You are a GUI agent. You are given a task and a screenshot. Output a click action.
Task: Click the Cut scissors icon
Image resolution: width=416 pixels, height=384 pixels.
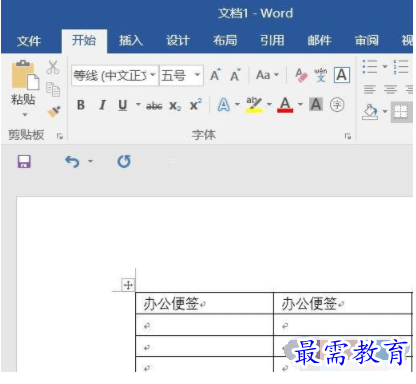pyautogui.click(x=53, y=67)
